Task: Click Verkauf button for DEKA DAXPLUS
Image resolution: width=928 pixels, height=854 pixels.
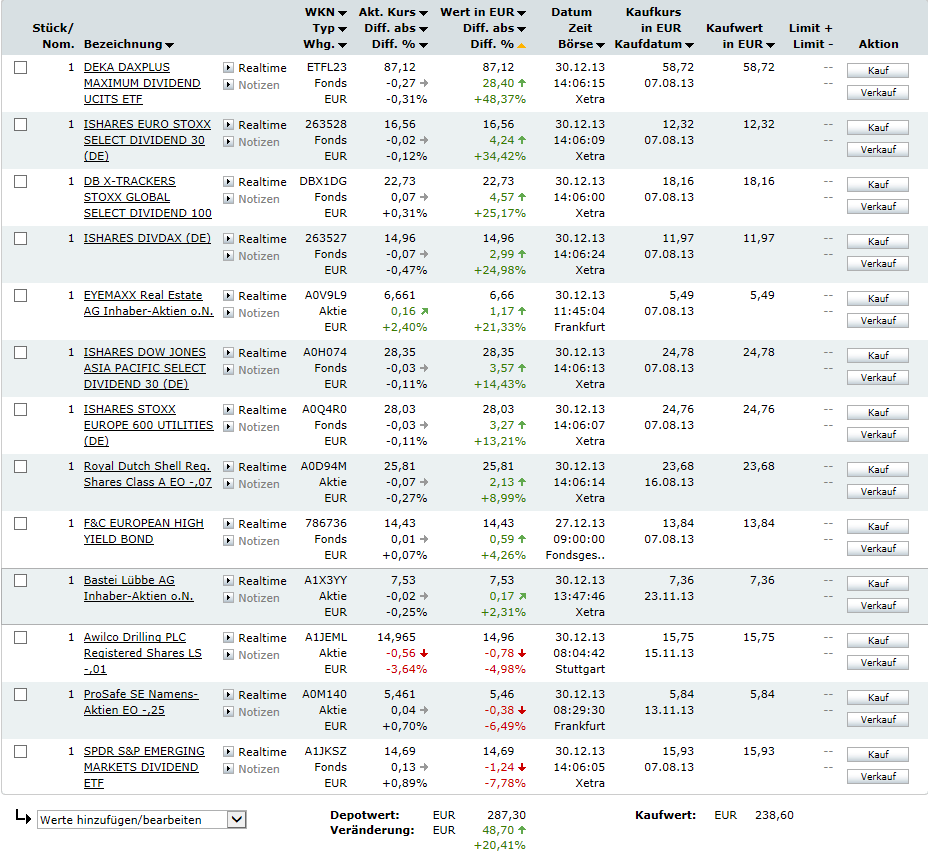Action: click(878, 92)
